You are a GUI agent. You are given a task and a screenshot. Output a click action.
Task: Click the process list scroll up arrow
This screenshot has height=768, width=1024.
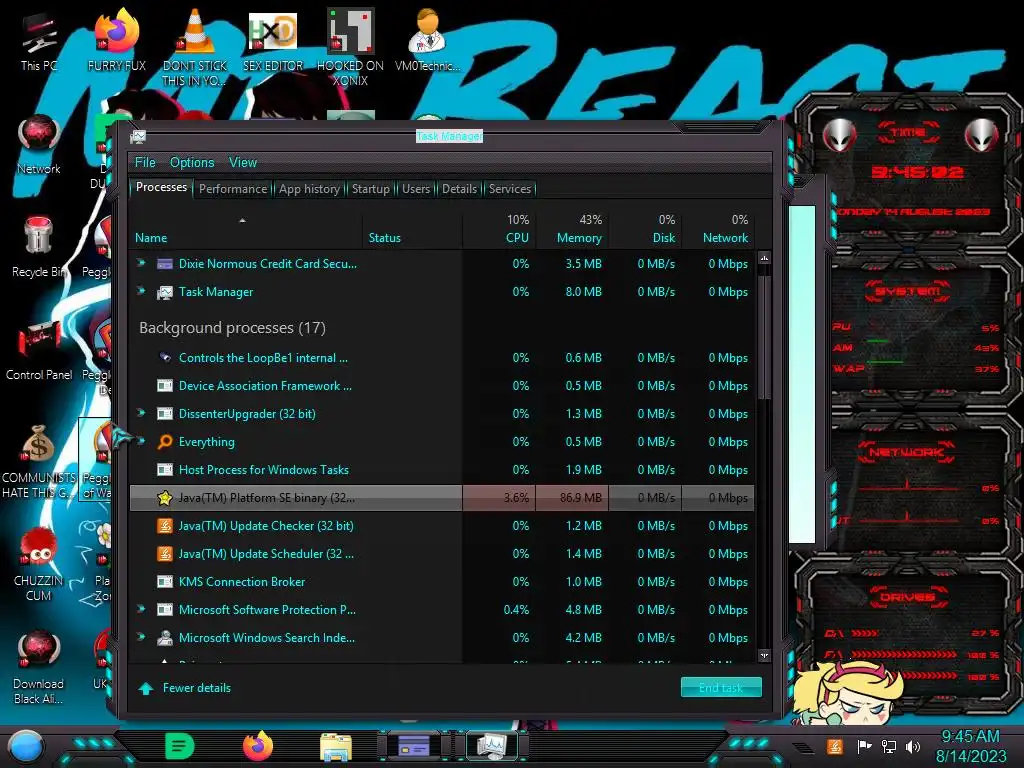point(764,258)
